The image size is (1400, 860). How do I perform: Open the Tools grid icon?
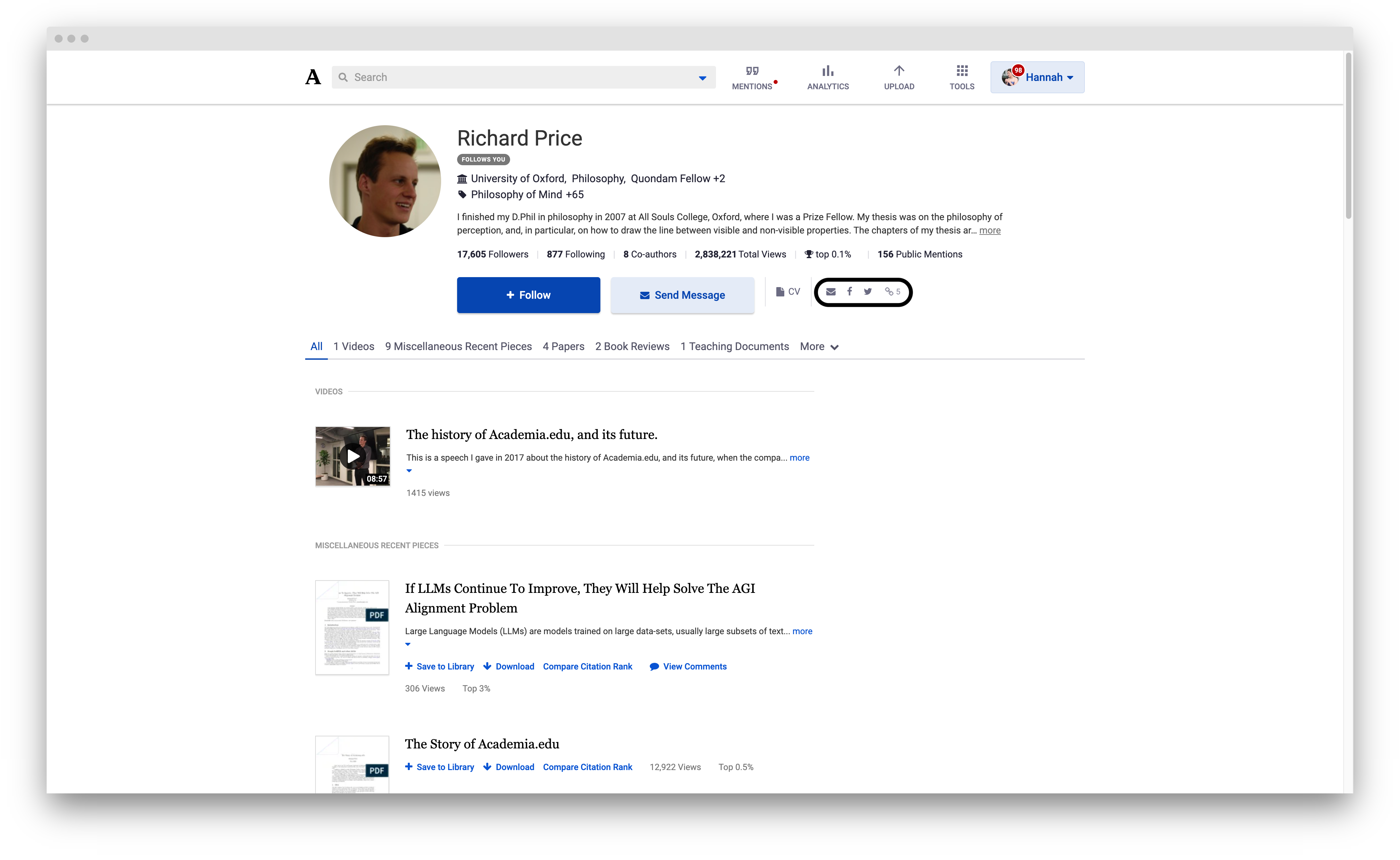[x=962, y=71]
